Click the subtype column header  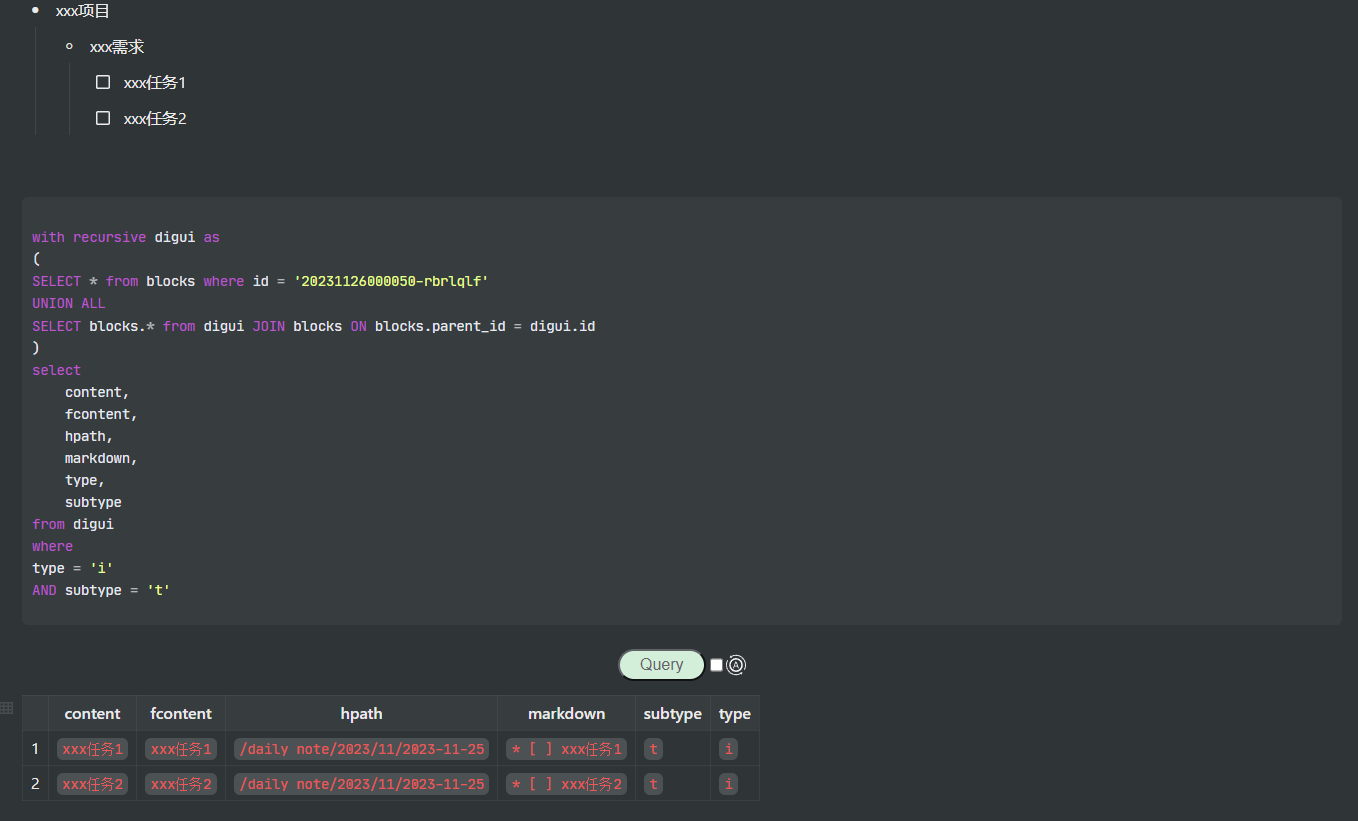[x=672, y=713]
